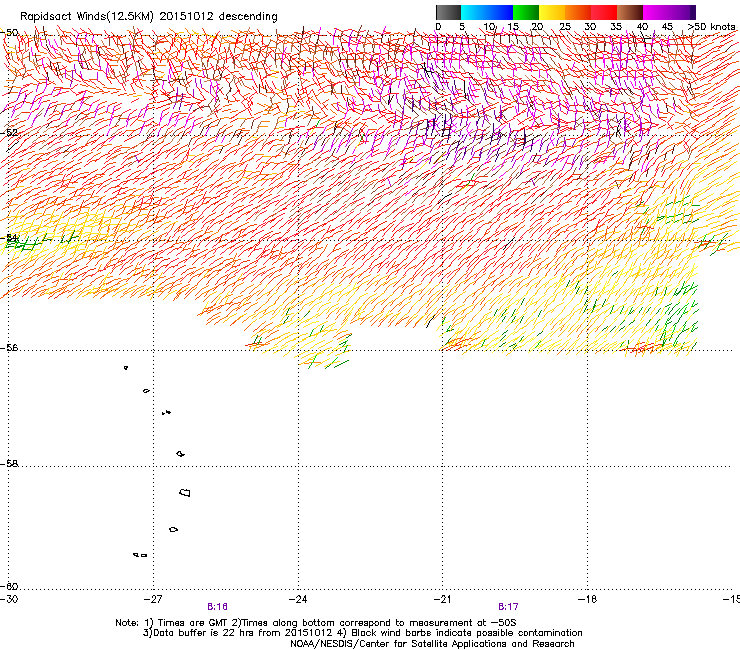Click the longitude label '-30'

tap(8, 599)
